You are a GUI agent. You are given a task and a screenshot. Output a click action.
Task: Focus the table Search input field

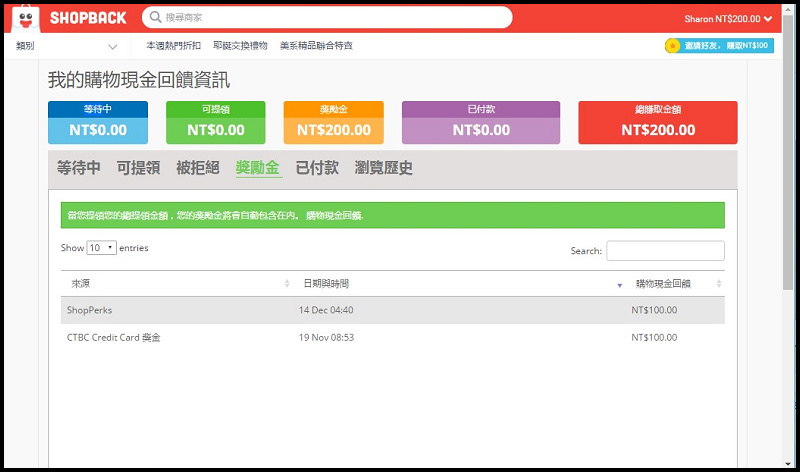(x=665, y=251)
